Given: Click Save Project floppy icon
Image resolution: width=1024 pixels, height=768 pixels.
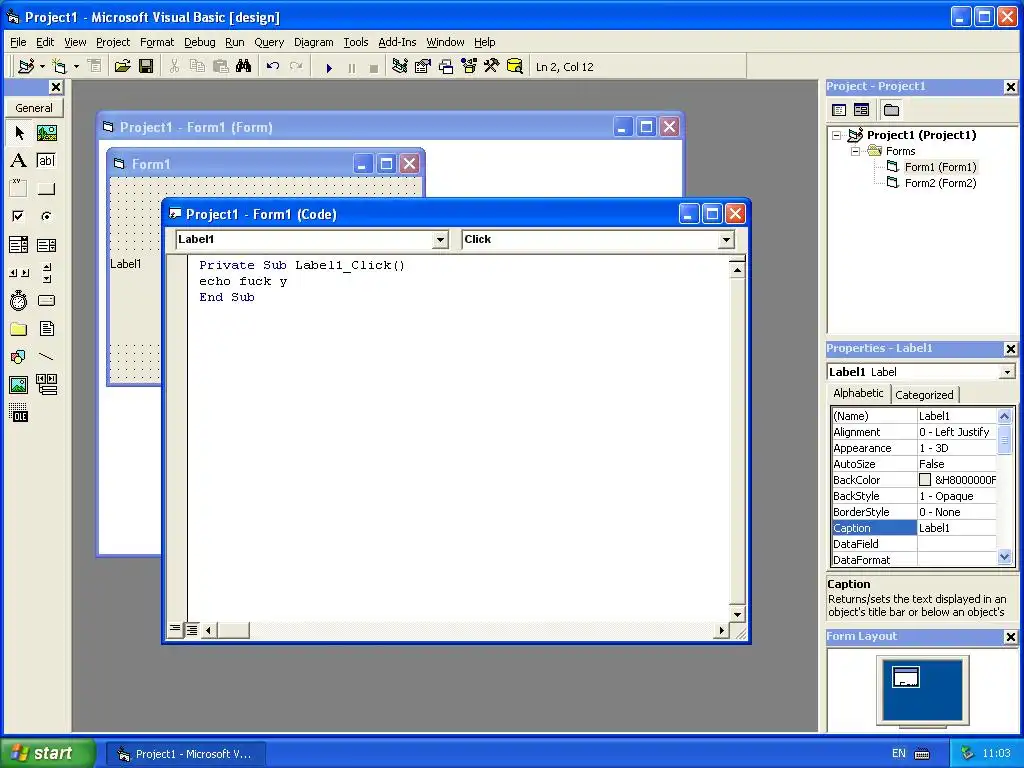Looking at the screenshot, I should (146, 67).
